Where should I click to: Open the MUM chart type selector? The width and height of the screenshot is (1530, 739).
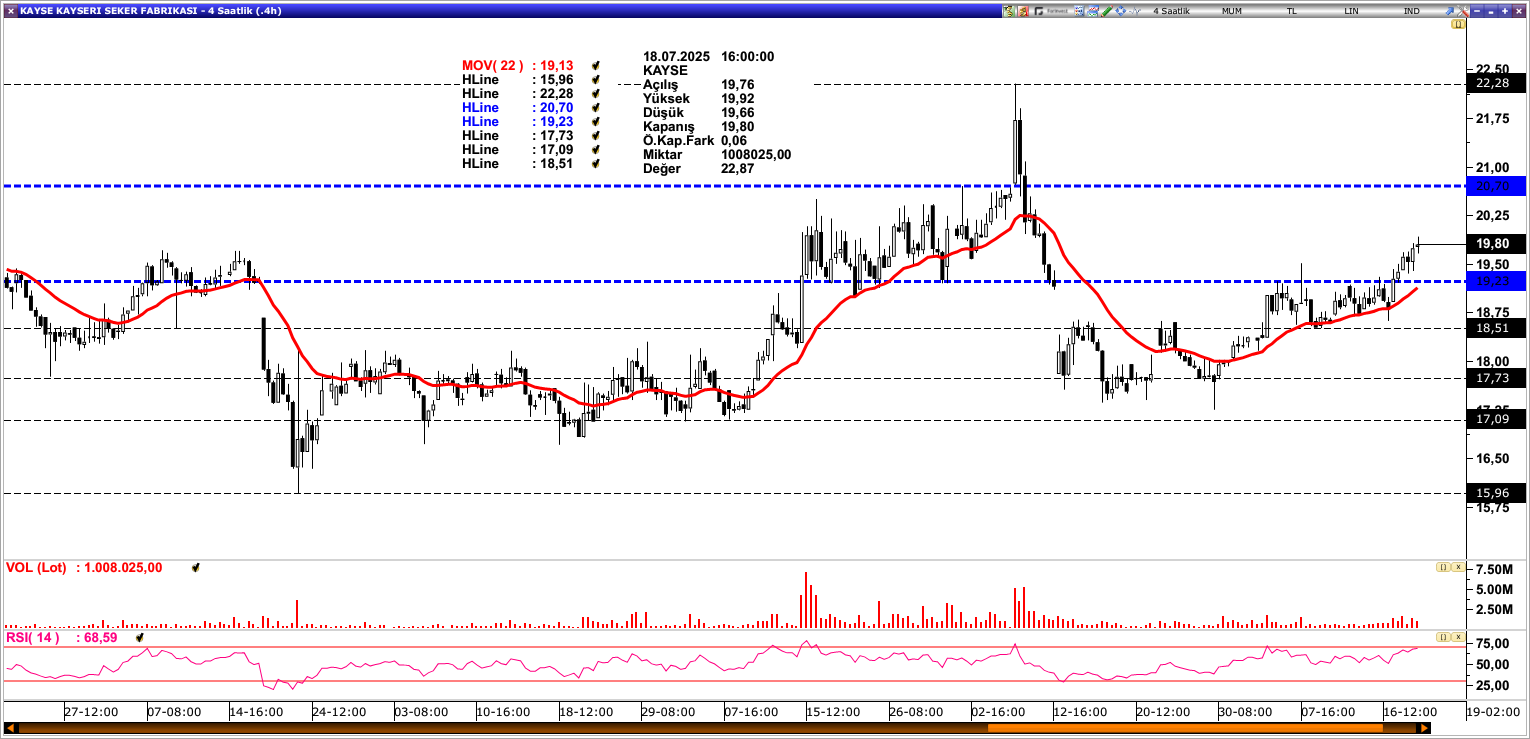(1232, 11)
